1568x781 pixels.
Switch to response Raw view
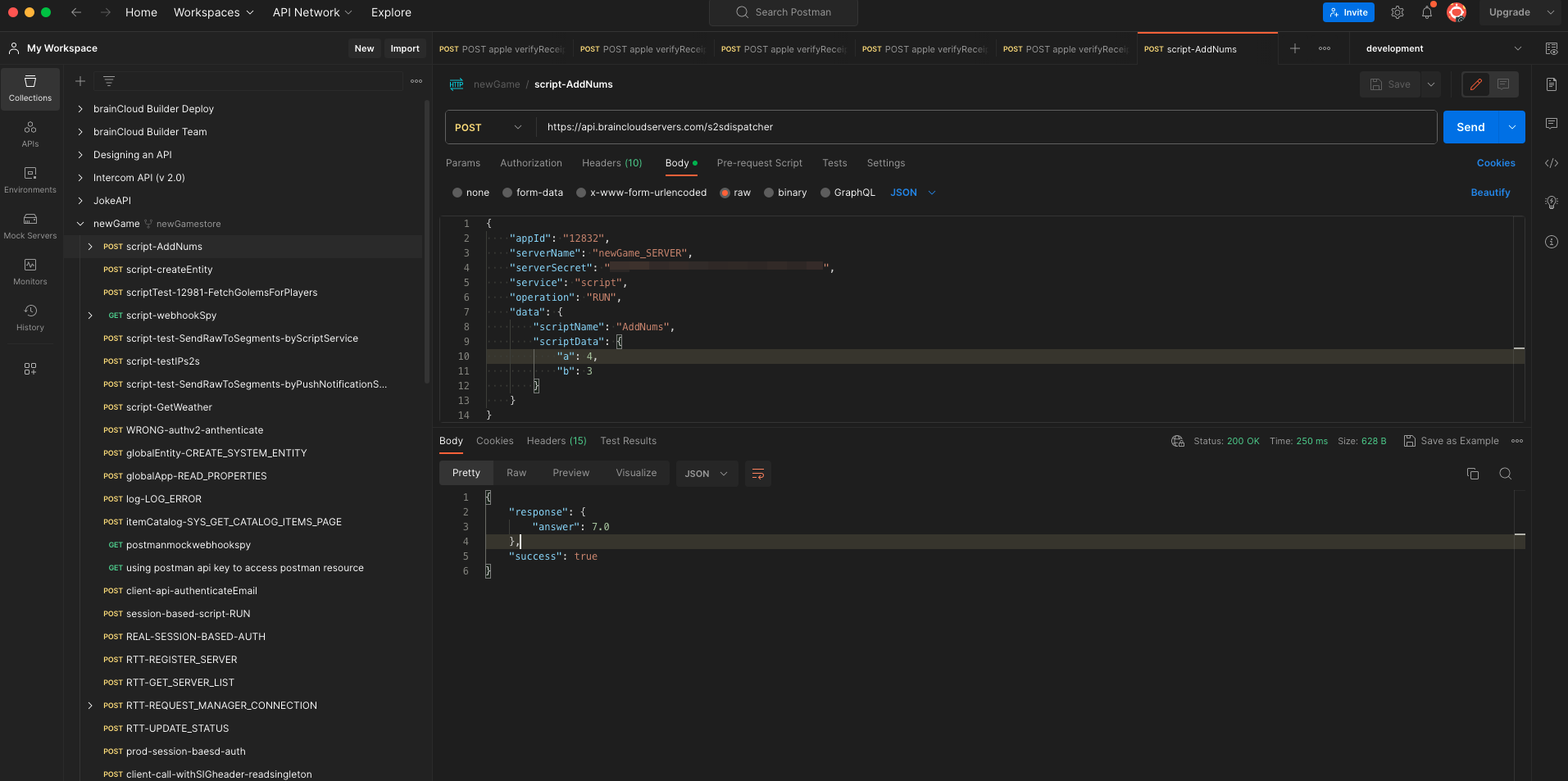coord(516,473)
